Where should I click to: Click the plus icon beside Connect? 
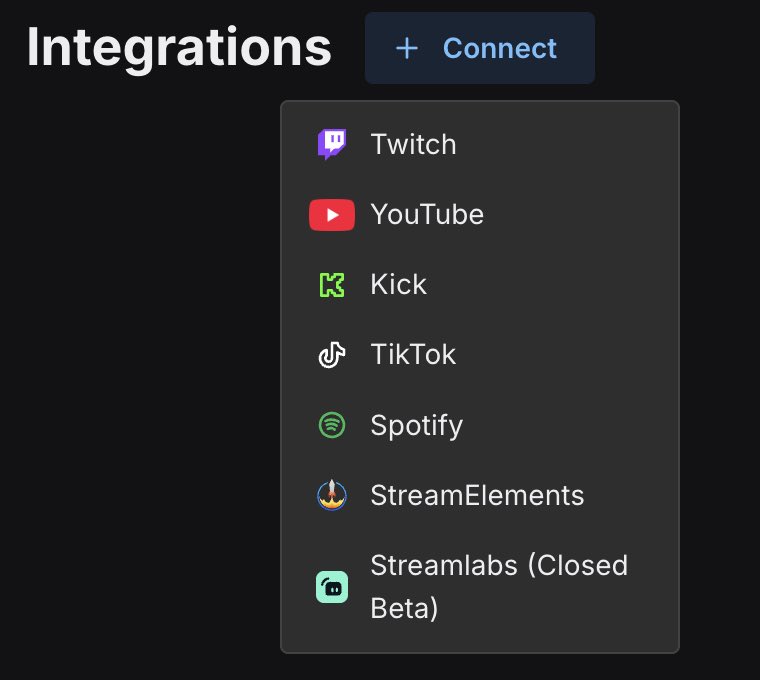click(x=407, y=48)
